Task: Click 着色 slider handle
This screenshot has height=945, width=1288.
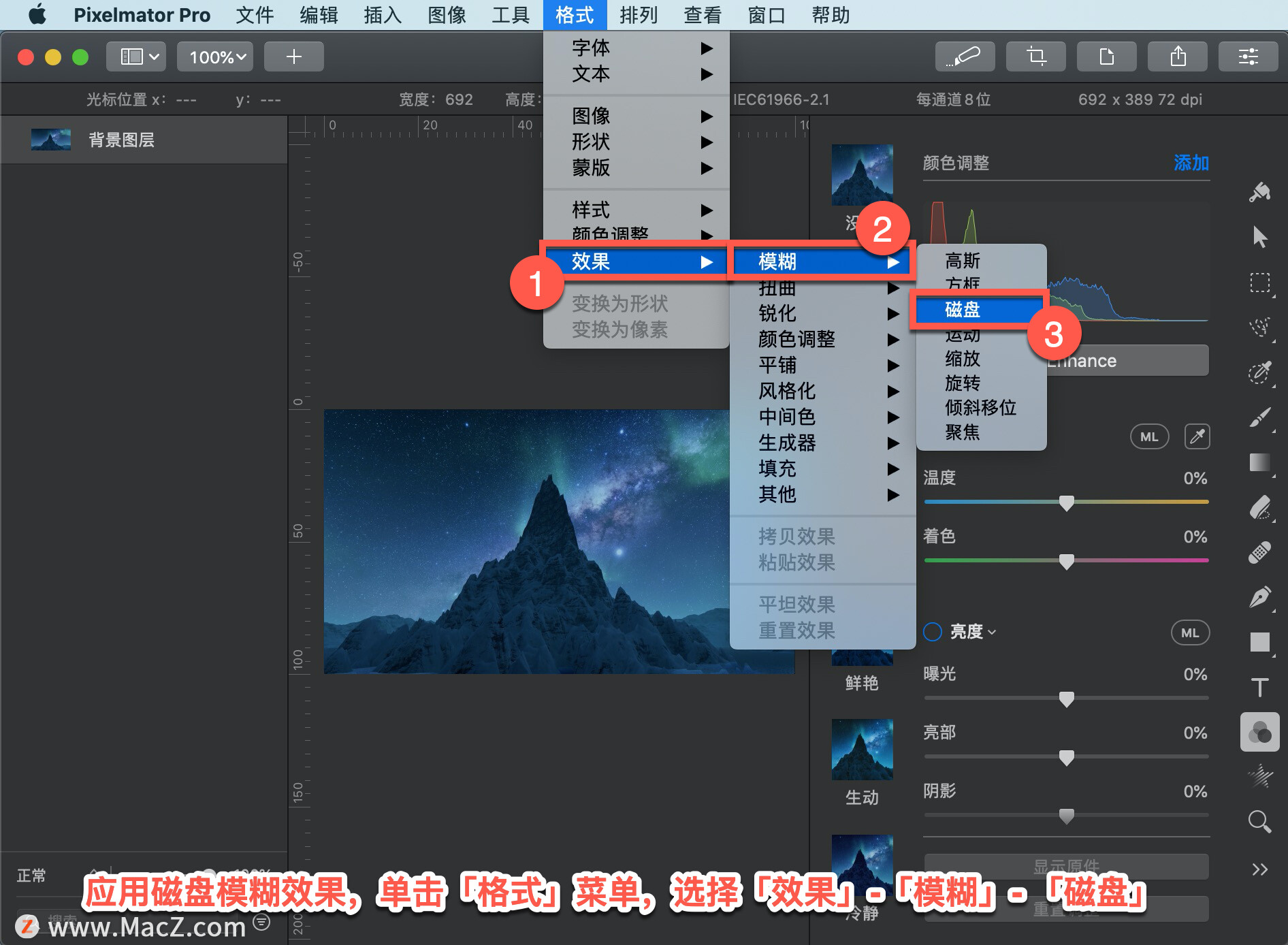Action: (x=1067, y=562)
